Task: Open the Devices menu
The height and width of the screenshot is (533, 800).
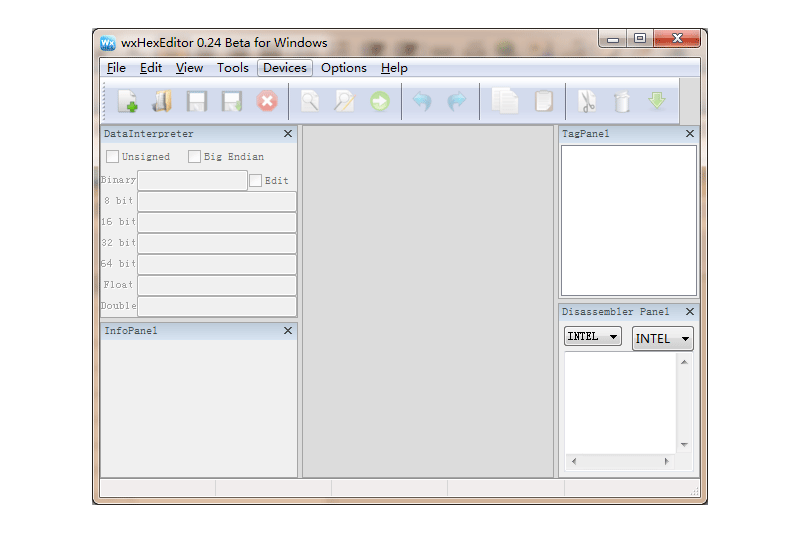Action: tap(285, 68)
